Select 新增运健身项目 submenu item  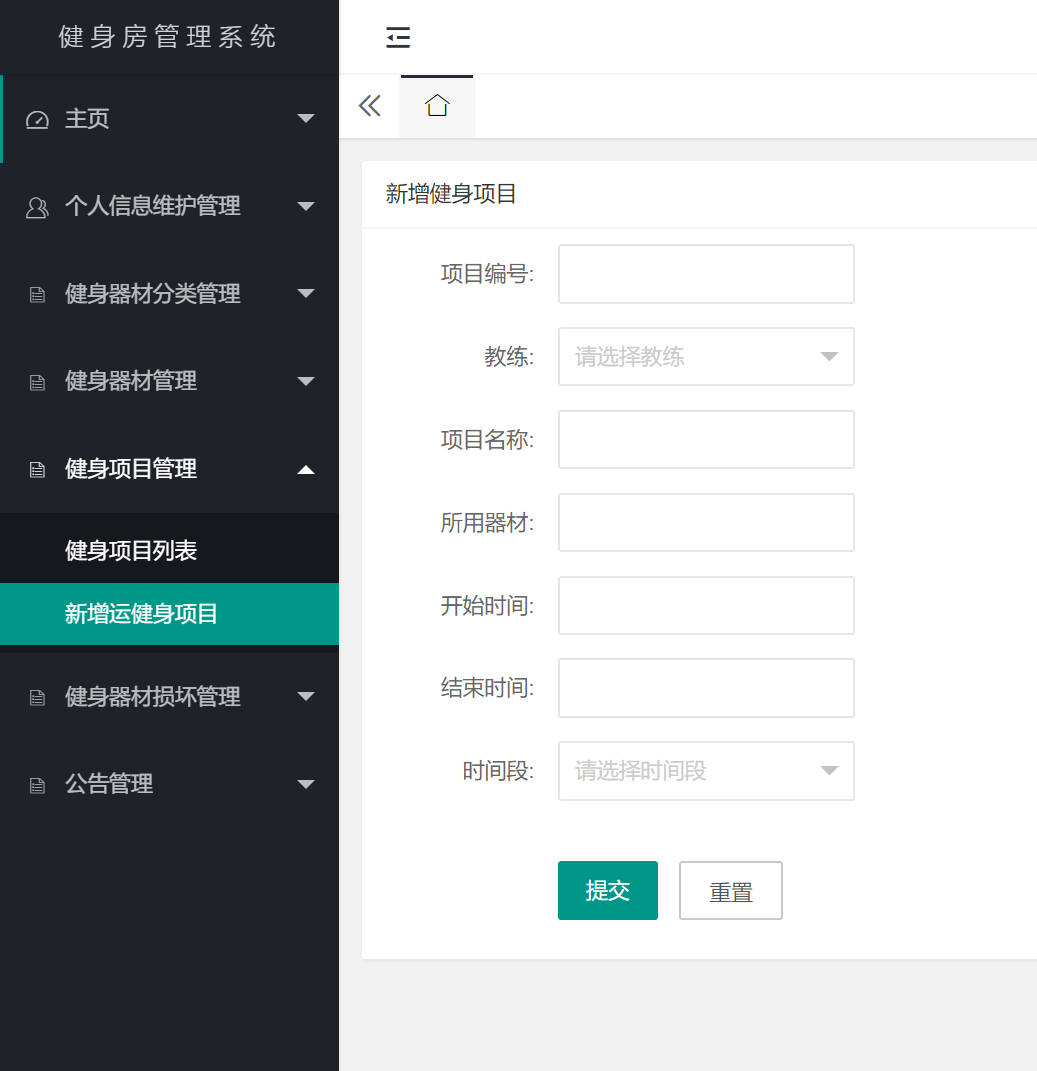pyautogui.click(x=141, y=614)
